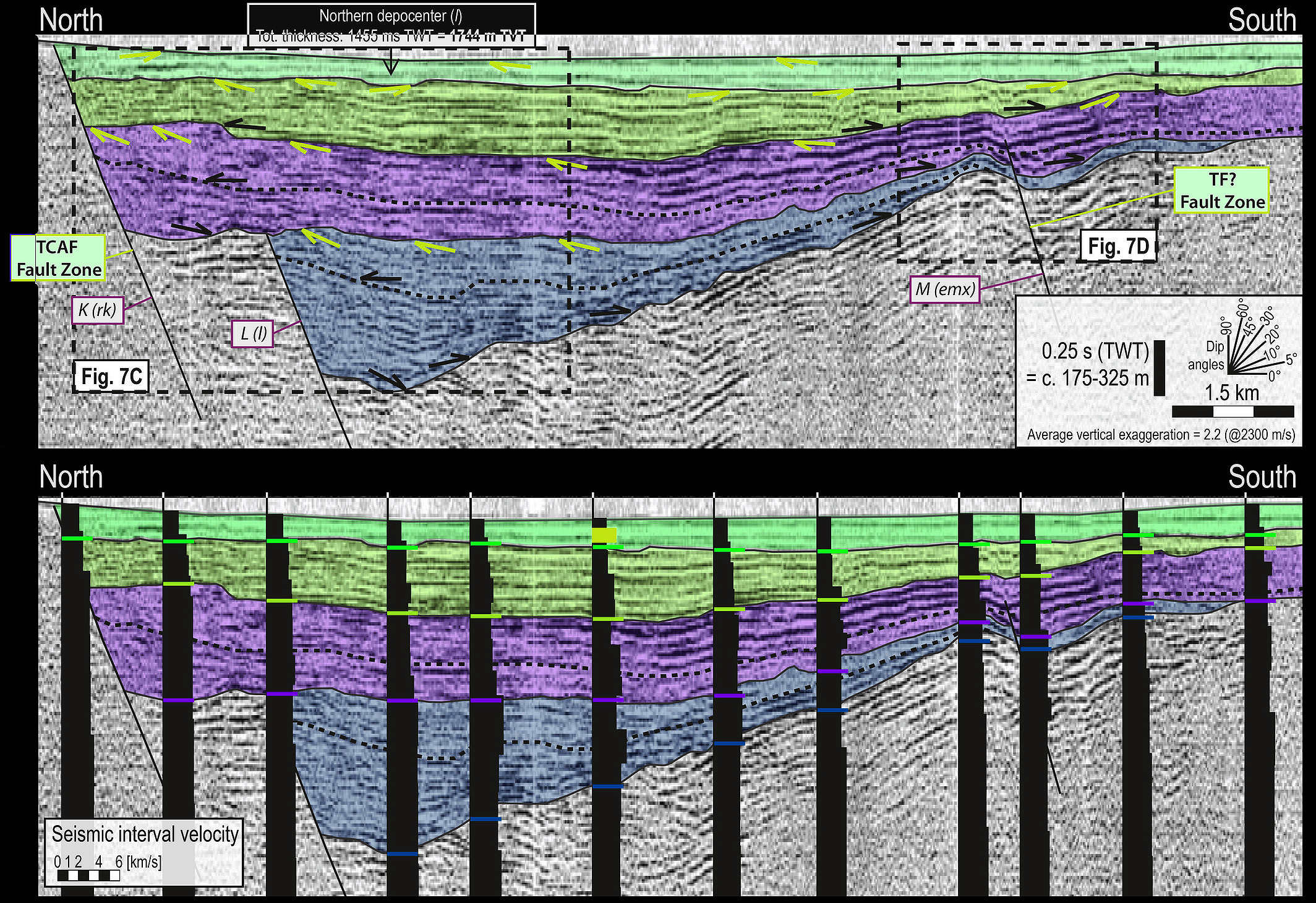
Task: Click the 'North' label of upper panel
Action: point(71,20)
